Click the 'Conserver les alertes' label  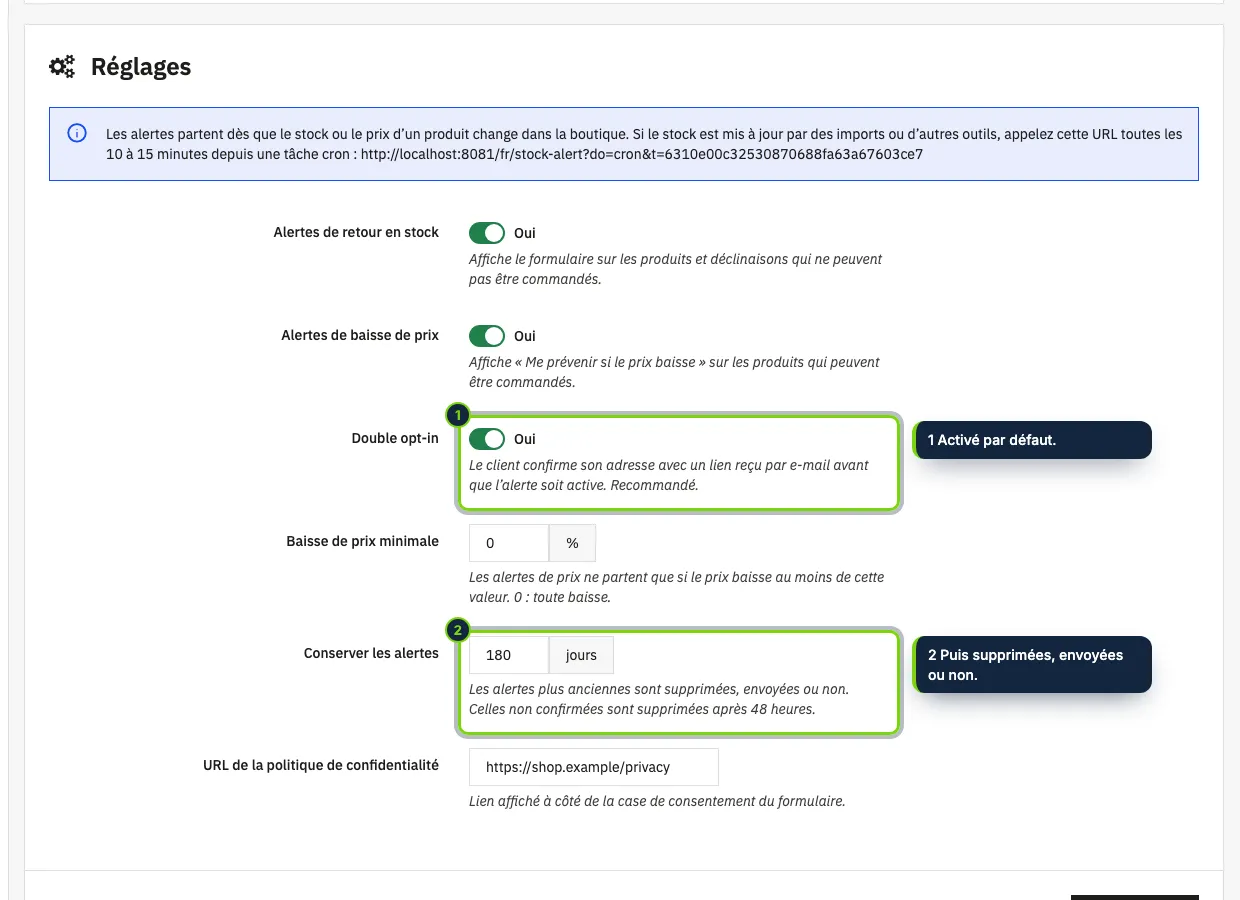pyautogui.click(x=371, y=653)
